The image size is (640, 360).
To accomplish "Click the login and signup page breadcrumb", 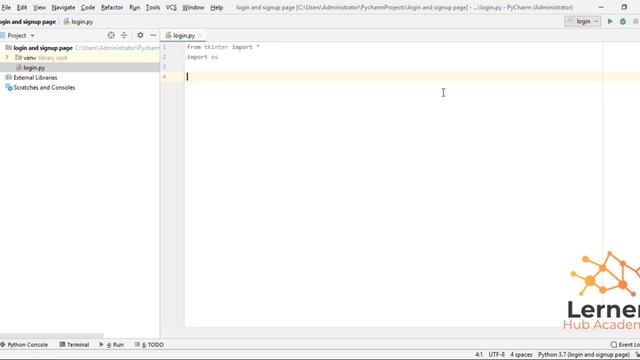I will pyautogui.click(x=28, y=22).
